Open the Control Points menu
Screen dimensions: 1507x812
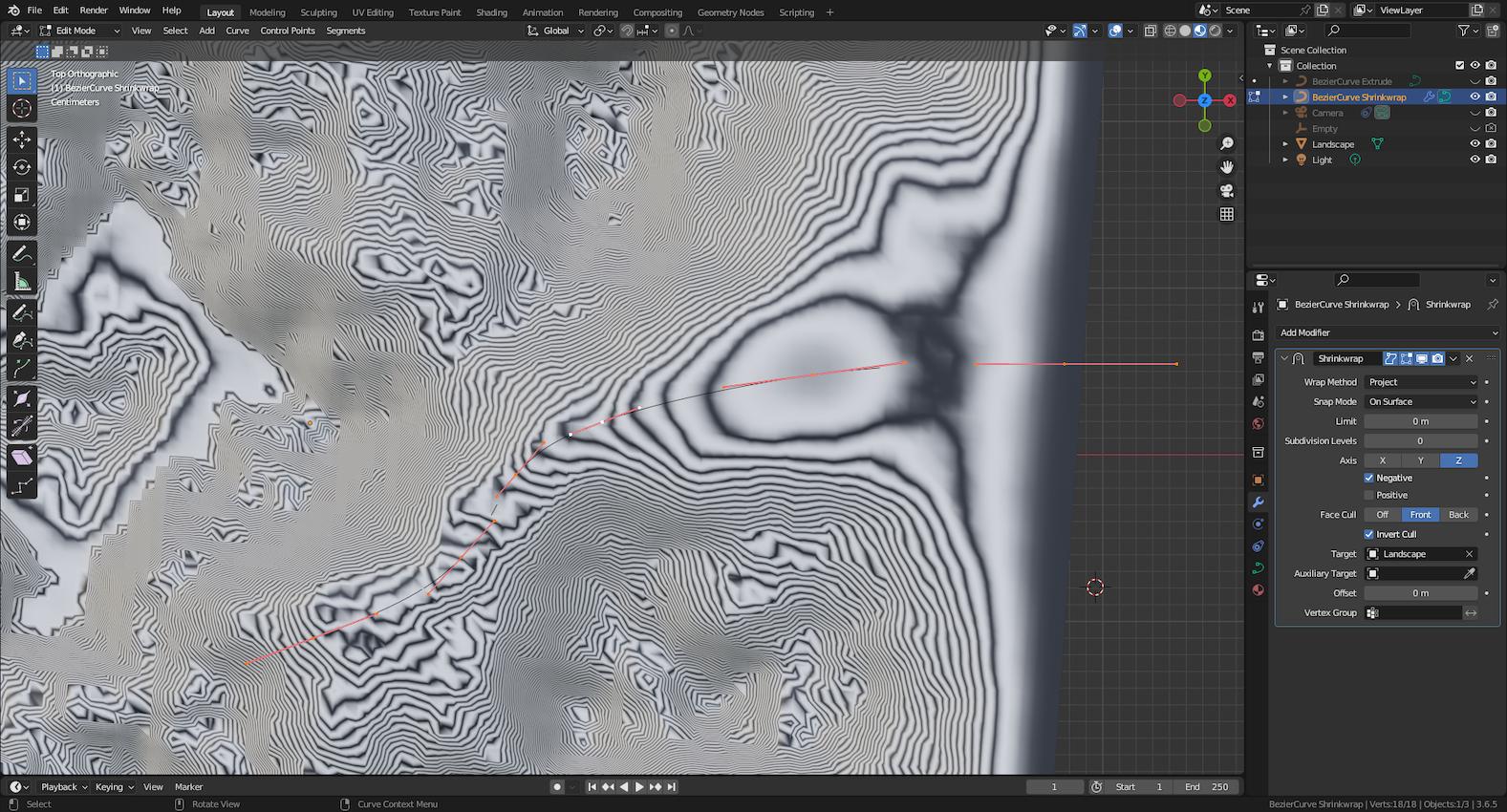(x=288, y=31)
